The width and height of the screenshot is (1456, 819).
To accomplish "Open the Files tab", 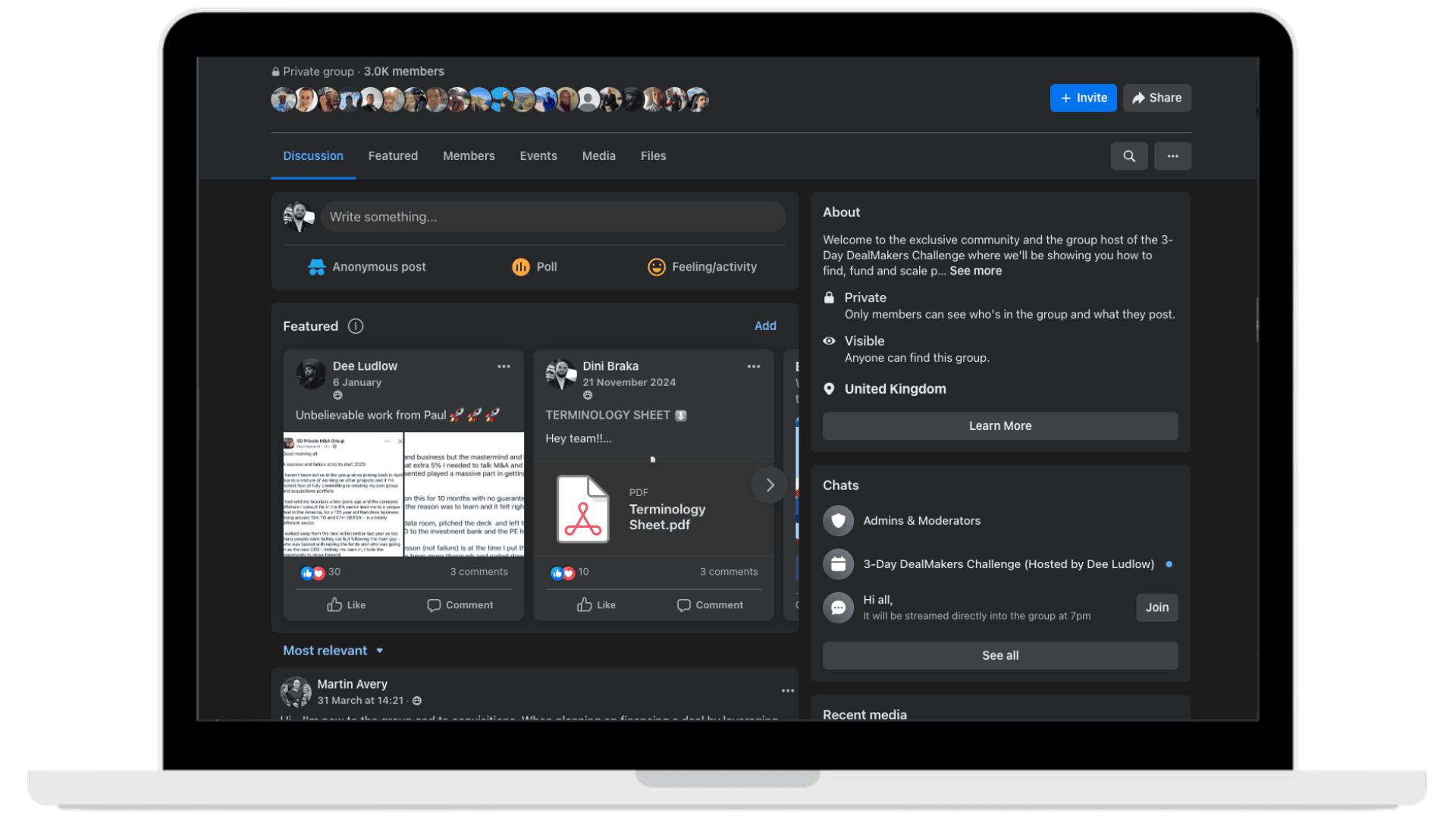I will coord(653,156).
